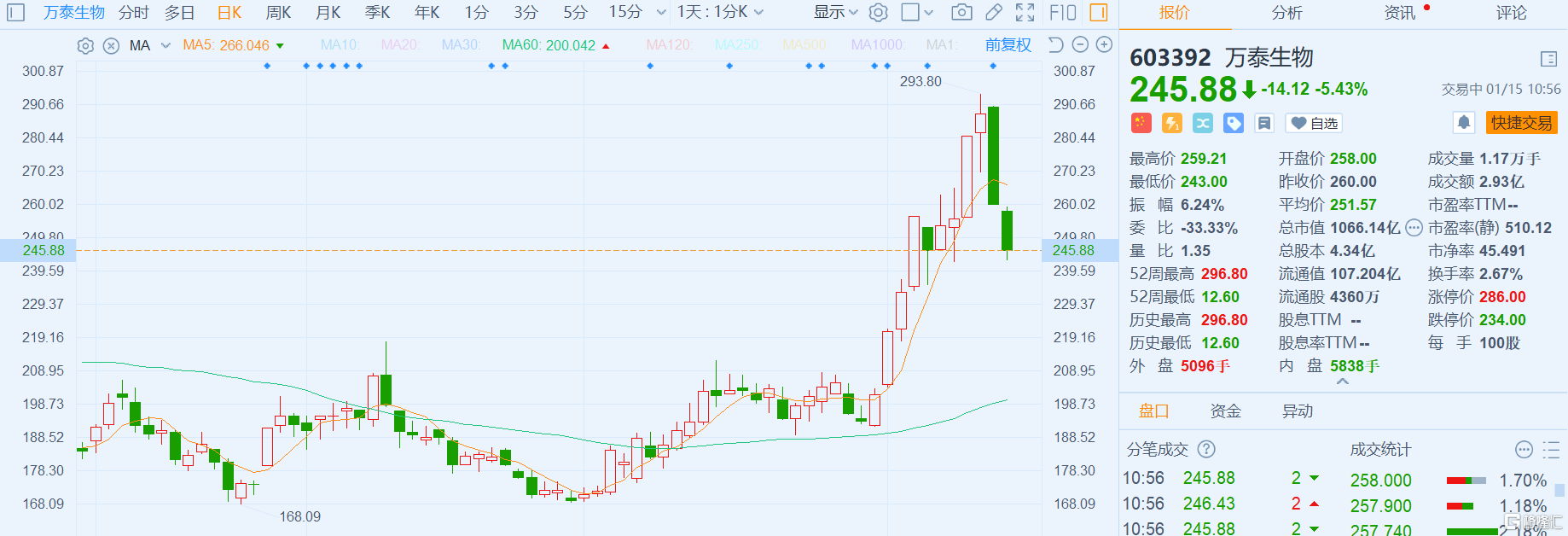Click the China flag market icon

tap(1141, 123)
